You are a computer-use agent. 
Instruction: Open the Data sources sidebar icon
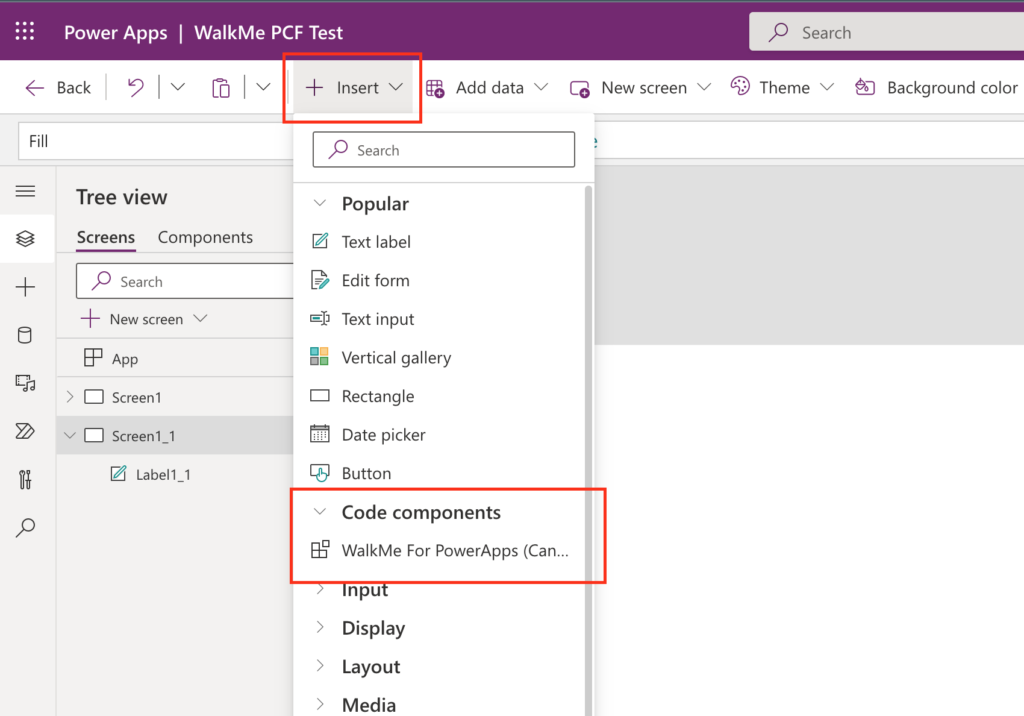tap(27, 335)
